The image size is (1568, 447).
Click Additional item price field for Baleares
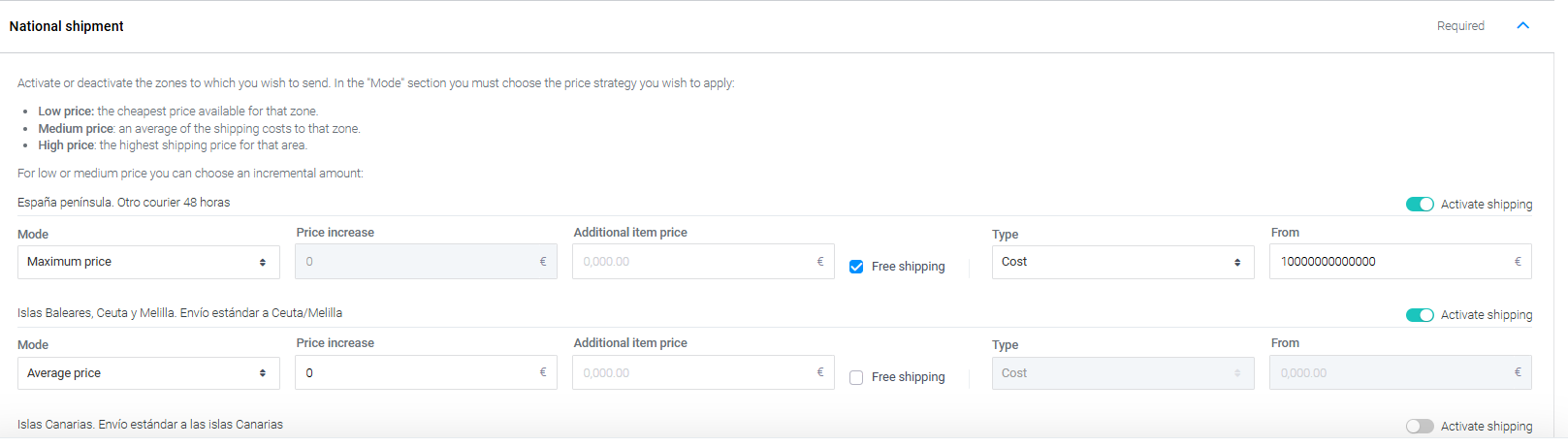pos(693,373)
